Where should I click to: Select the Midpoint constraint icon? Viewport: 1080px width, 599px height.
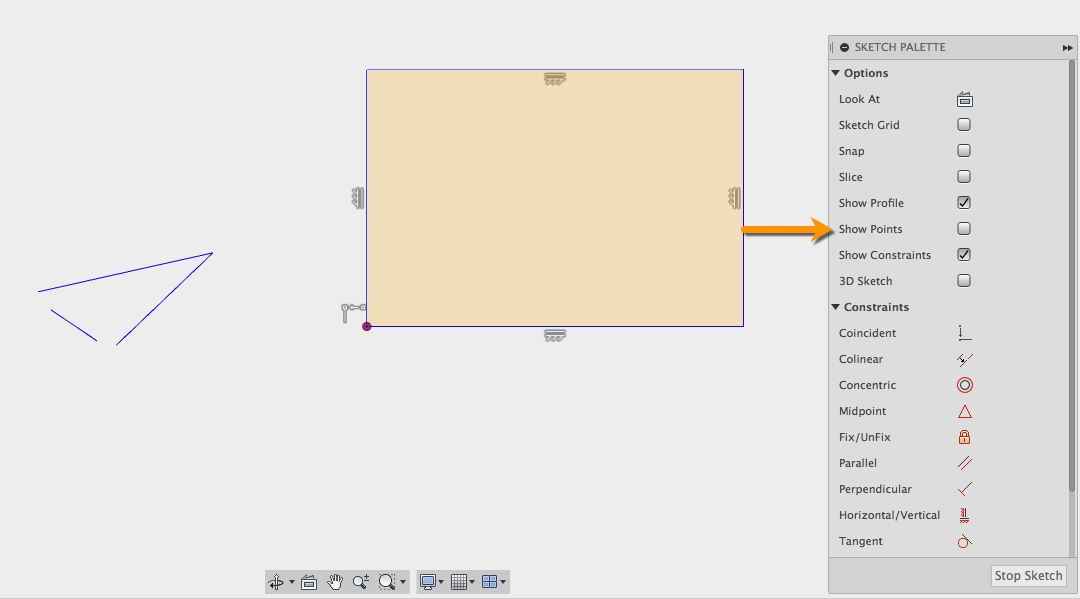tap(964, 412)
